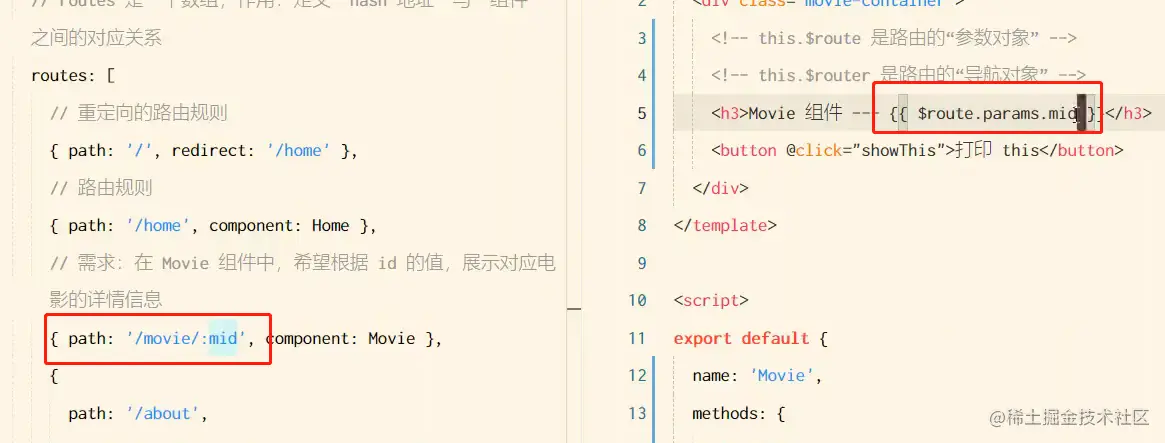The width and height of the screenshot is (1165, 443).
Task: Click comment about this.$route on line 3
Action: 894,38
